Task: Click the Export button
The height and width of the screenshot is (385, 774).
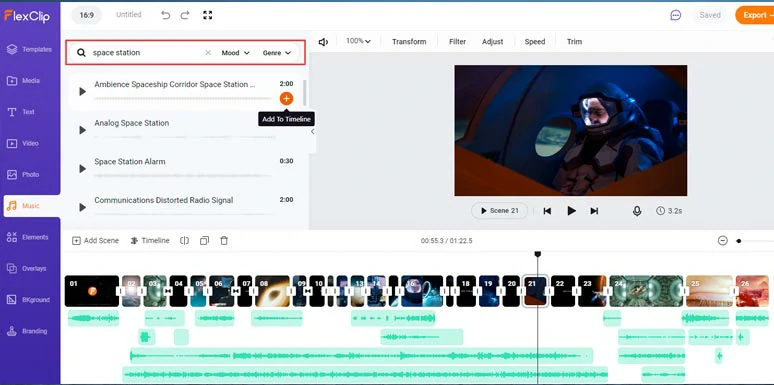Action: pyautogui.click(x=755, y=15)
